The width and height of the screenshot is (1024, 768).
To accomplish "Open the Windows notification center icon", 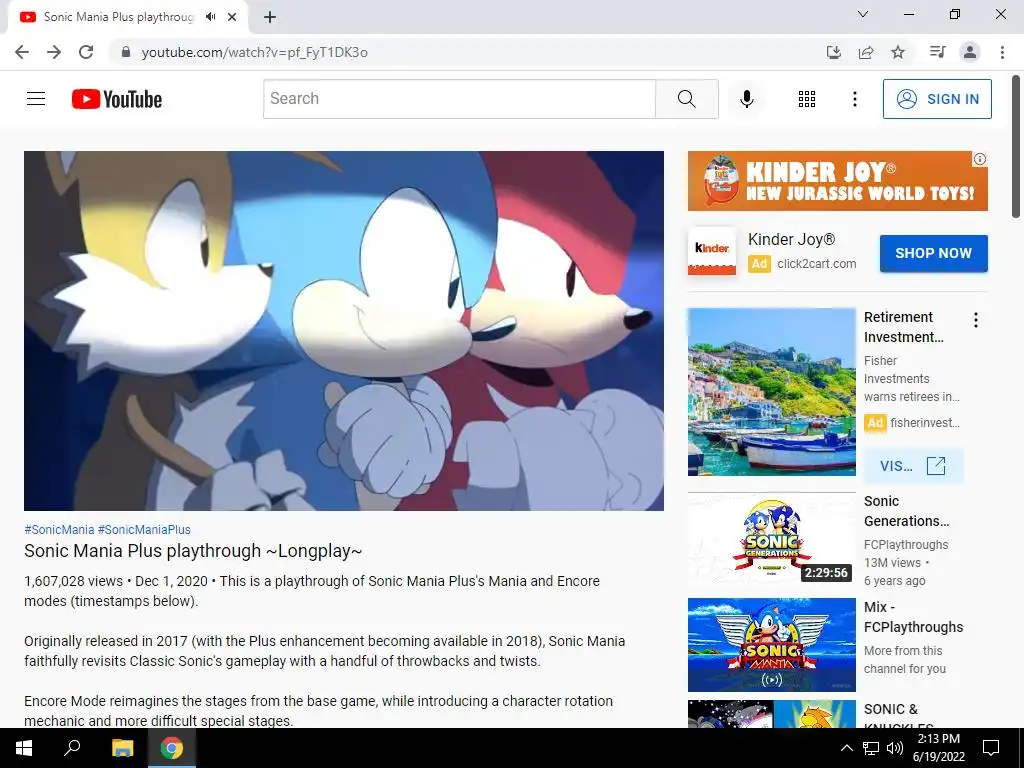I will (991, 748).
